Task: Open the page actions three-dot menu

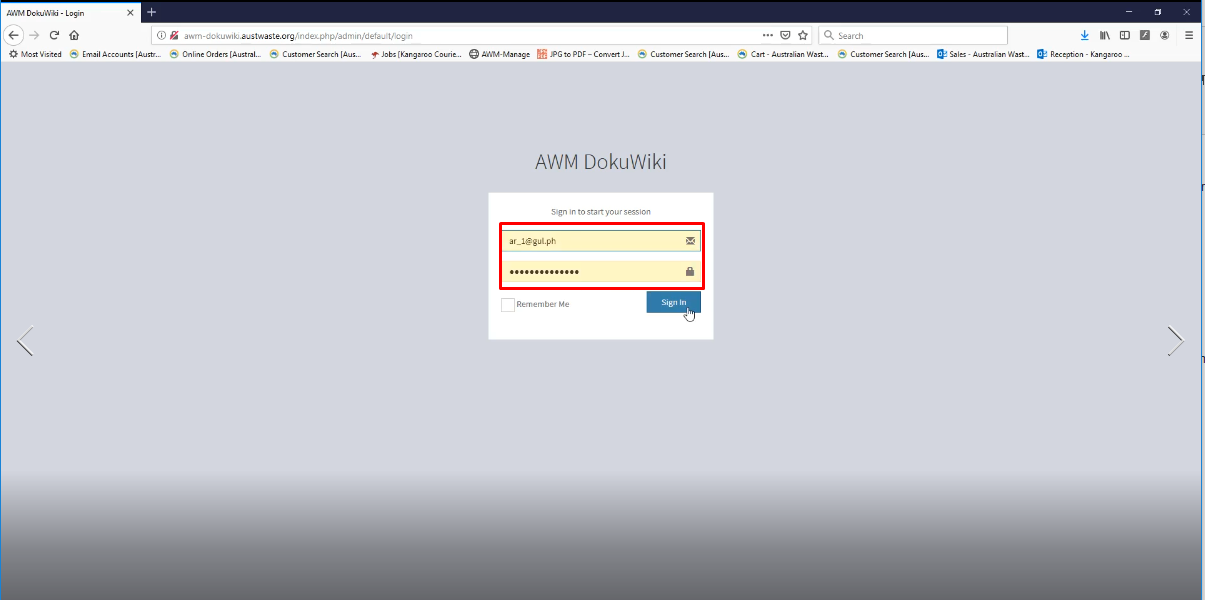Action: click(x=768, y=35)
